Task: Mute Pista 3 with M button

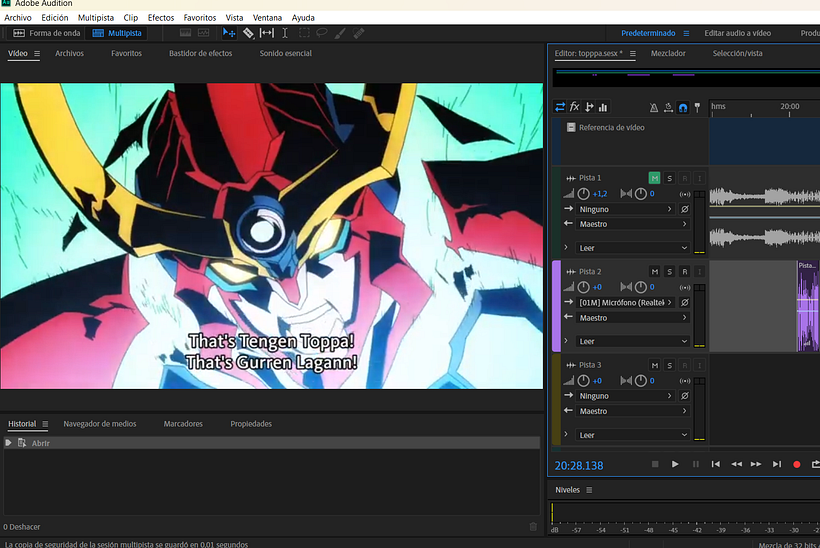Action: tap(654, 365)
